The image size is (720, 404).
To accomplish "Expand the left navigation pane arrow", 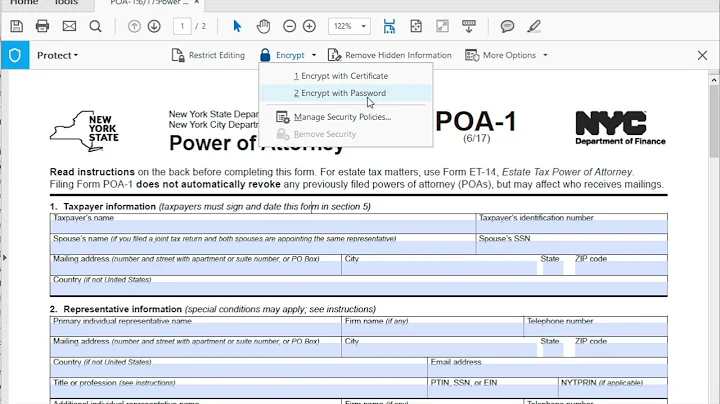I will tap(5, 258).
